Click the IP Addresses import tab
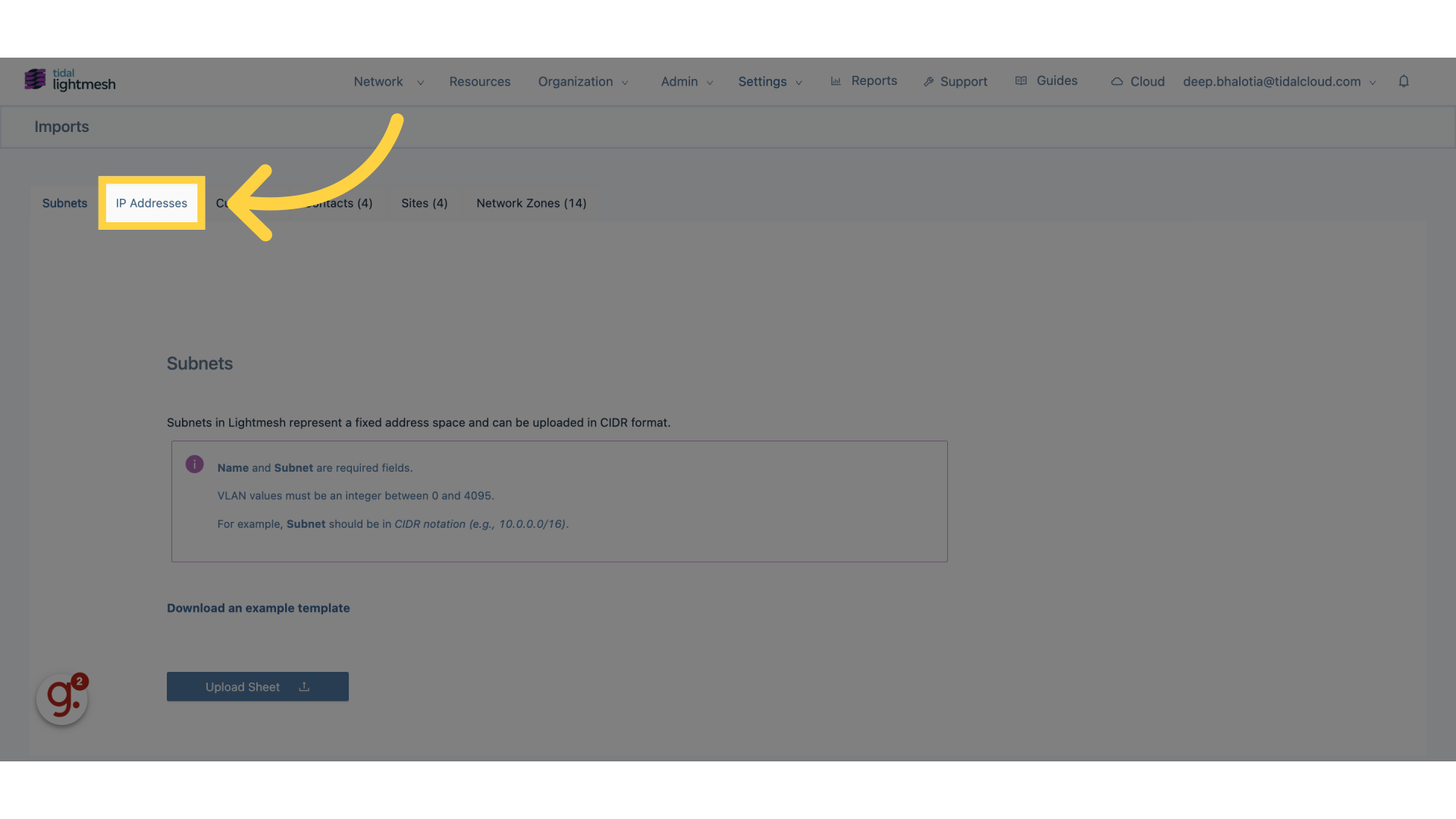 pos(151,203)
